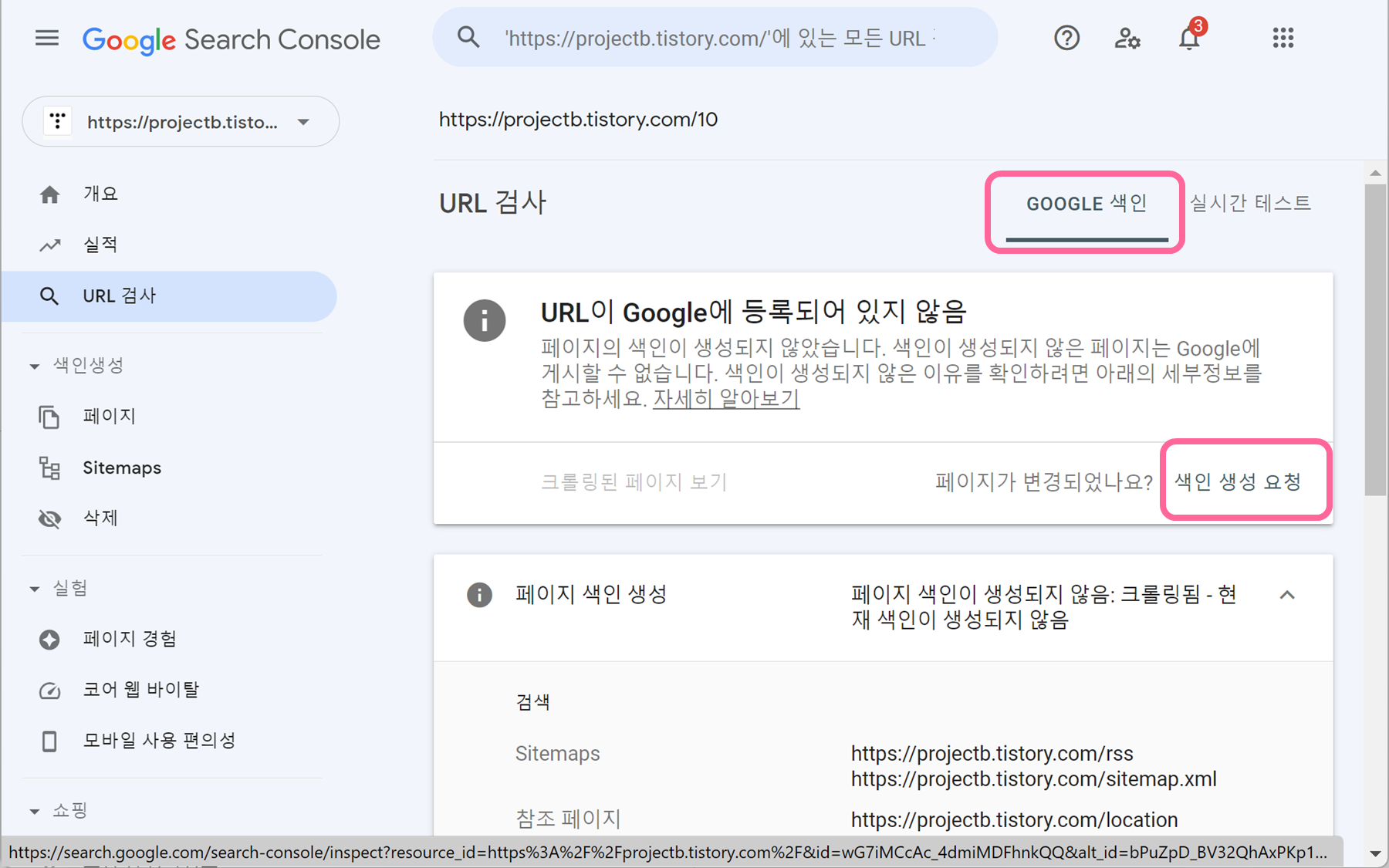
Task: Open users and permissions settings icon
Action: 1127,38
